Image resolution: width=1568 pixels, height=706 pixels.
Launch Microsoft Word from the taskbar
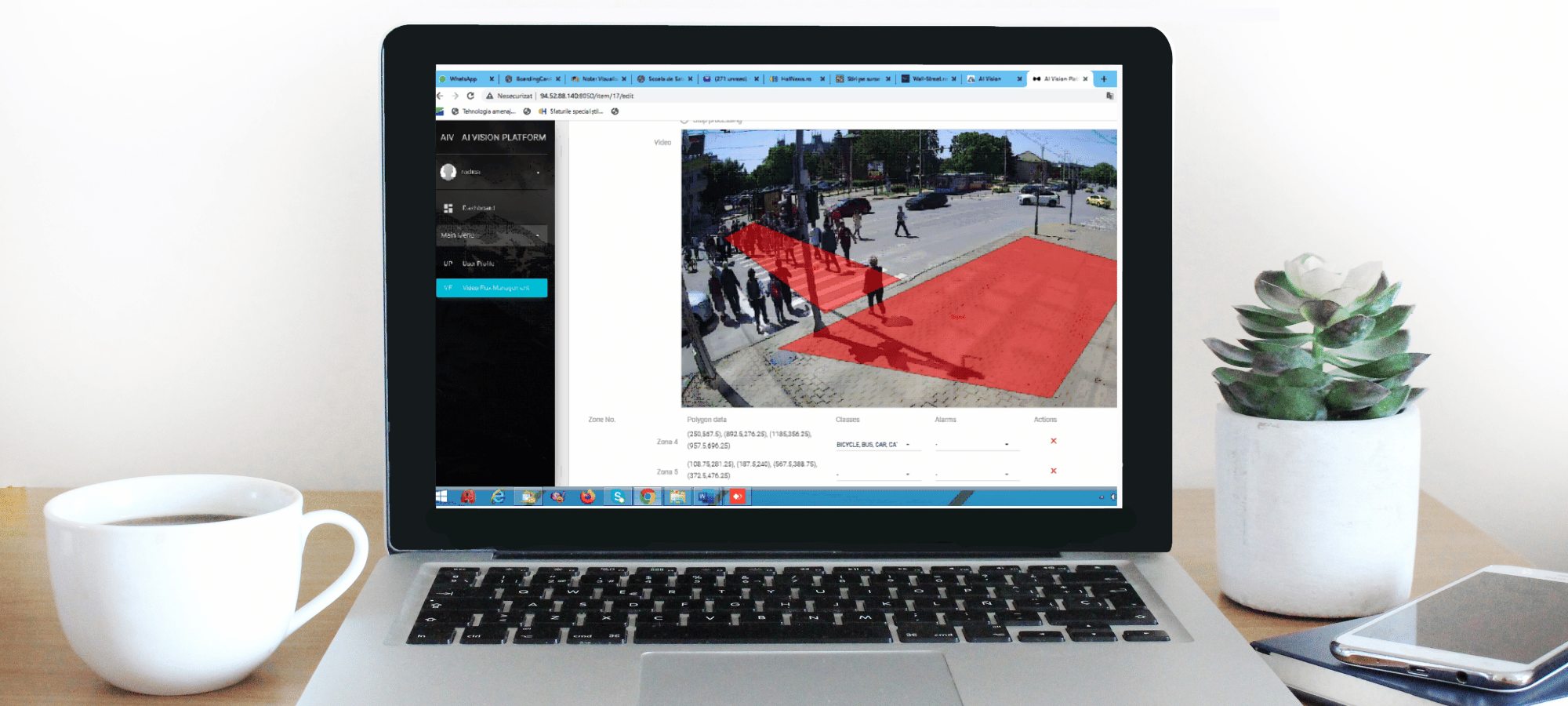pyautogui.click(x=706, y=497)
